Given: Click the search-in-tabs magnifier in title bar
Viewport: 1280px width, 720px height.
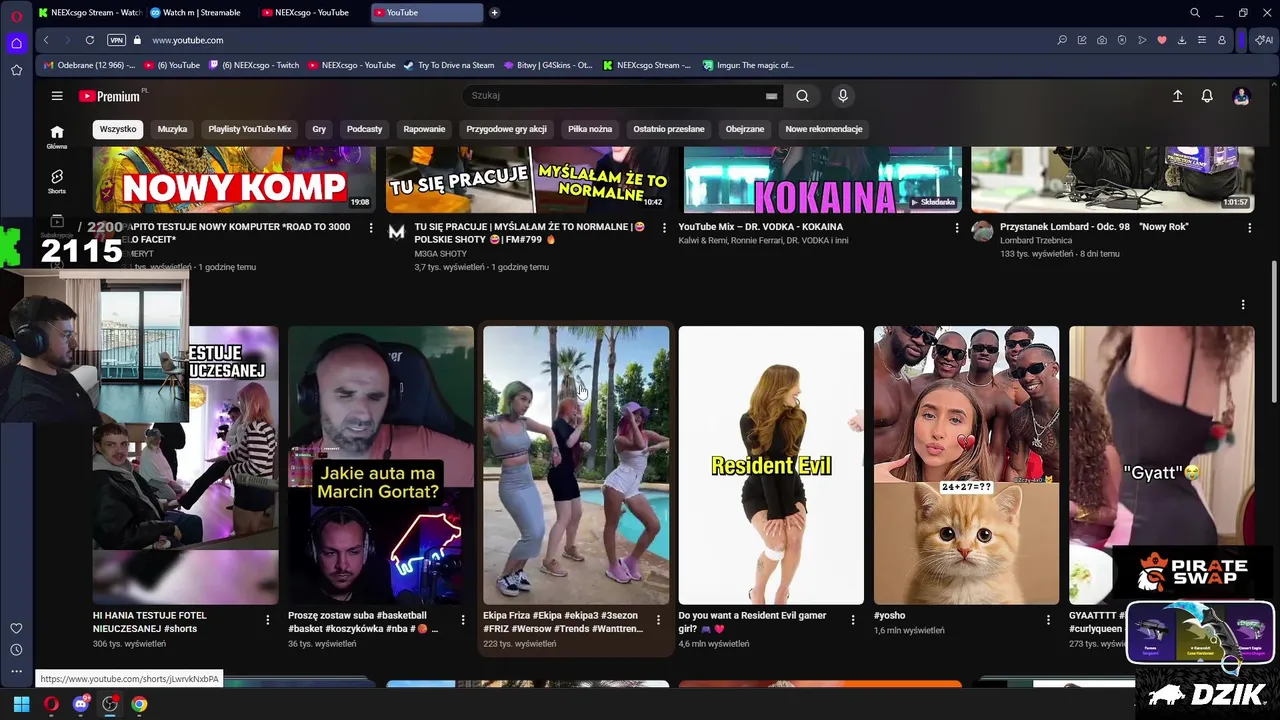Looking at the screenshot, I should (1195, 13).
